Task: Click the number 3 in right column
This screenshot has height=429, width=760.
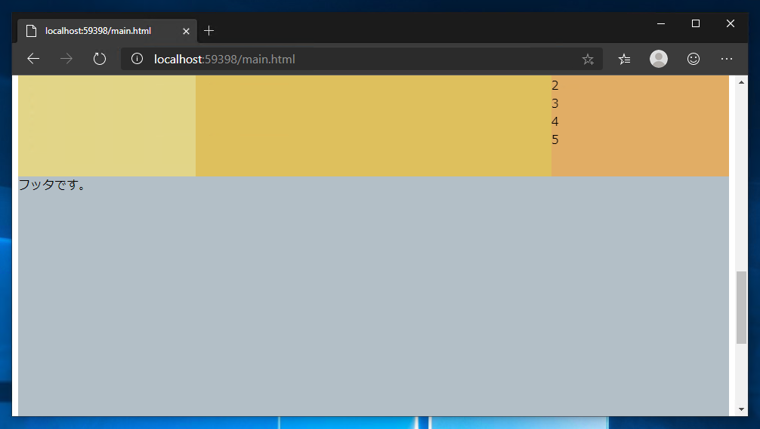Action: [555, 104]
